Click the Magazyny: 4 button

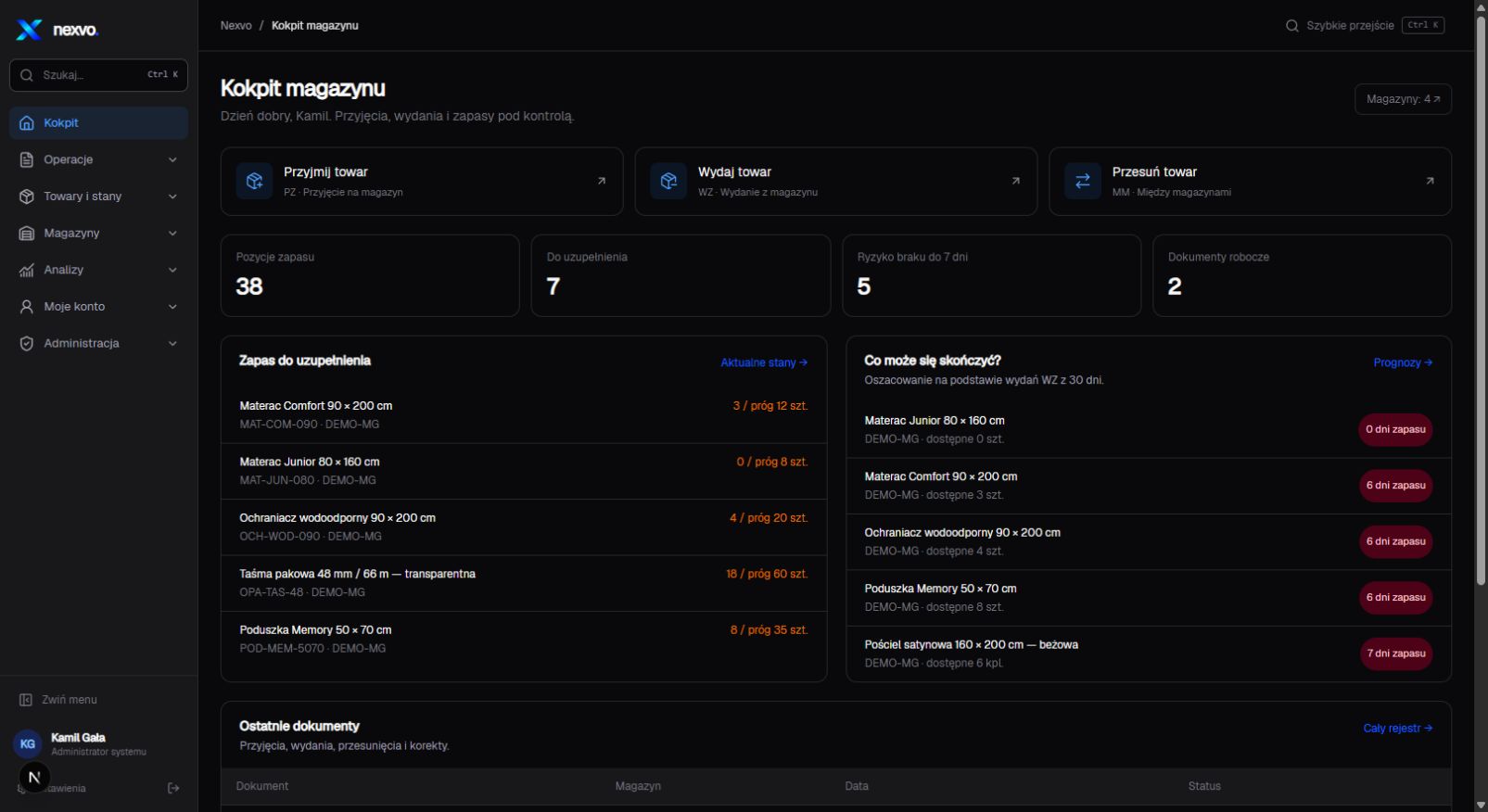click(1403, 99)
